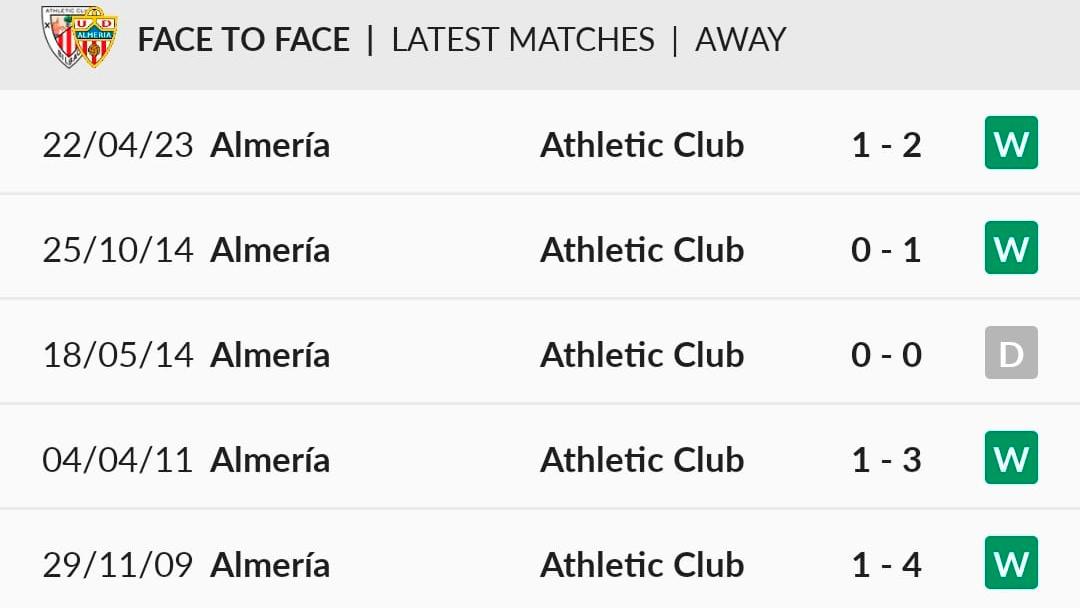Viewport: 1080px width, 608px height.
Task: Click Athletic Club in the 25/10/14 row
Action: (642, 249)
